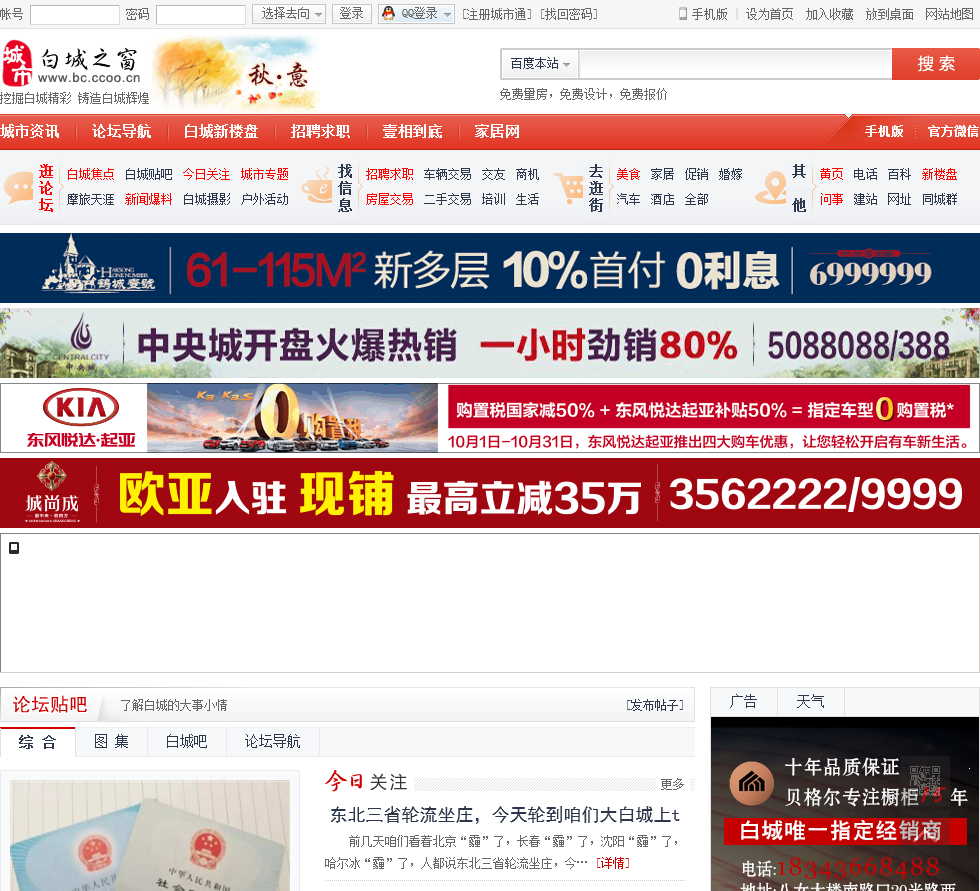Open the 壹相到底 menu item

412,132
